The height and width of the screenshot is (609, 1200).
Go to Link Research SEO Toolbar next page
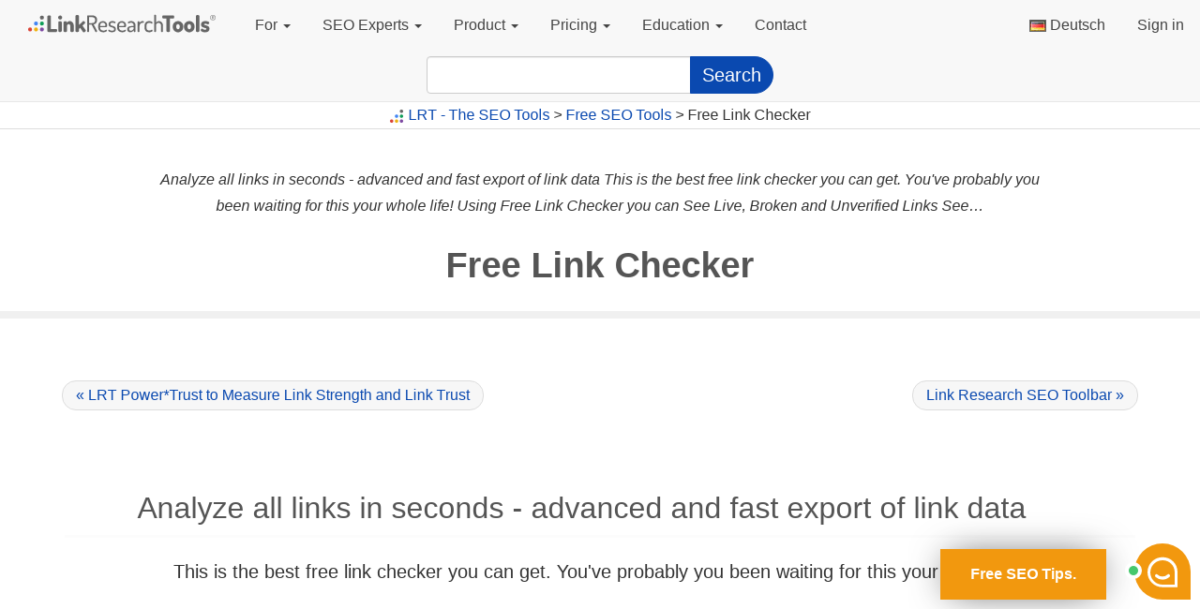coord(1024,394)
